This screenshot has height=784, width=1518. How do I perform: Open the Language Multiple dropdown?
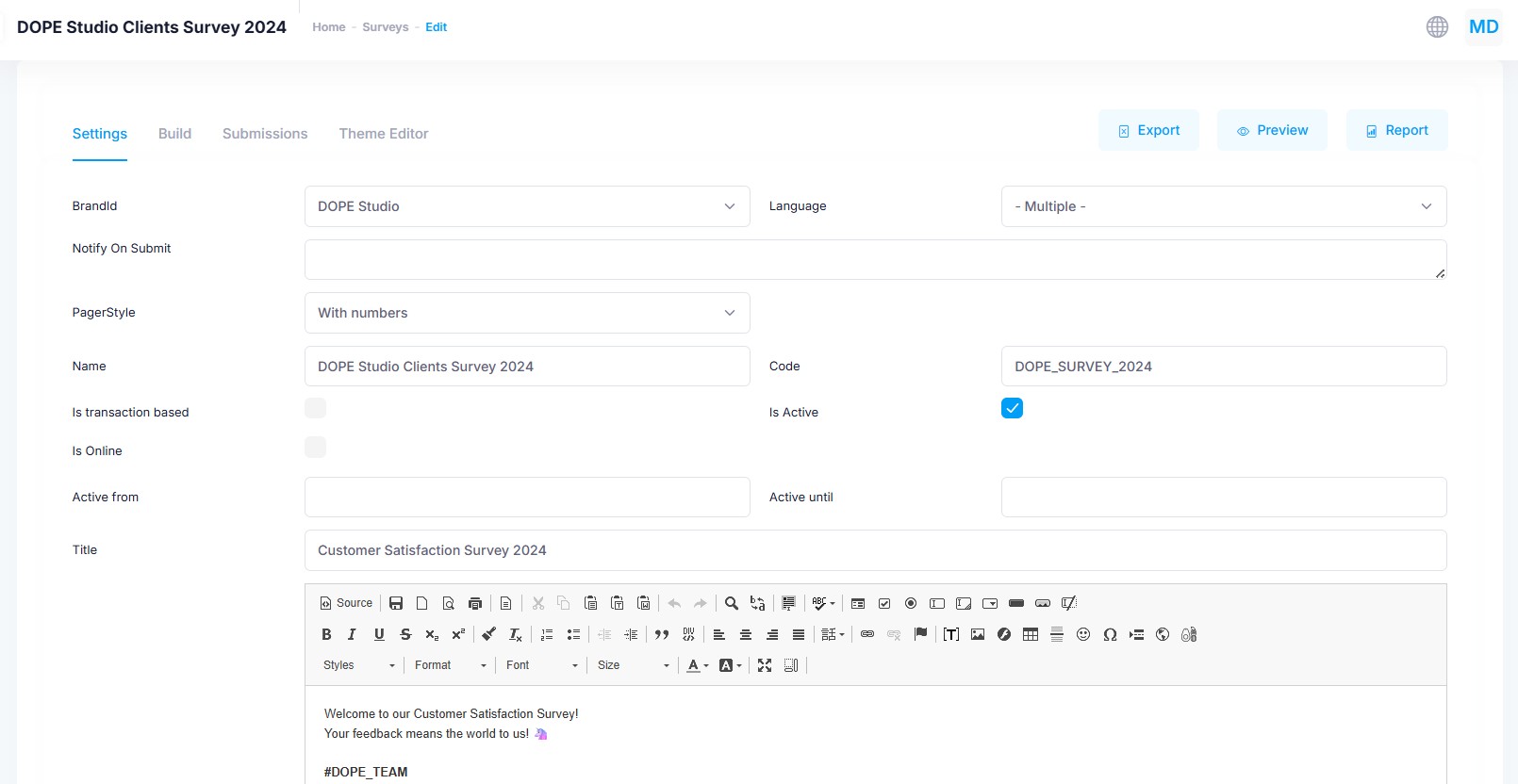coord(1224,206)
